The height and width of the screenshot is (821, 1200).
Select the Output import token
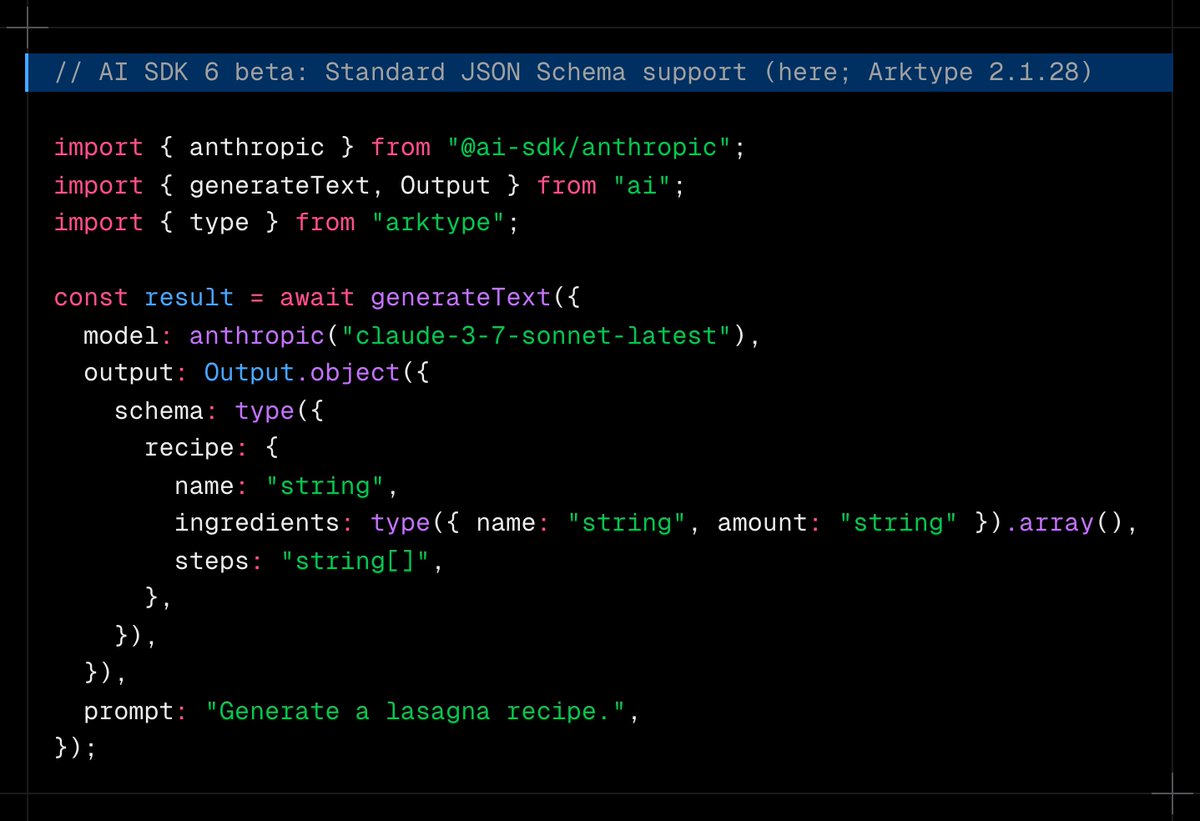[x=444, y=184]
